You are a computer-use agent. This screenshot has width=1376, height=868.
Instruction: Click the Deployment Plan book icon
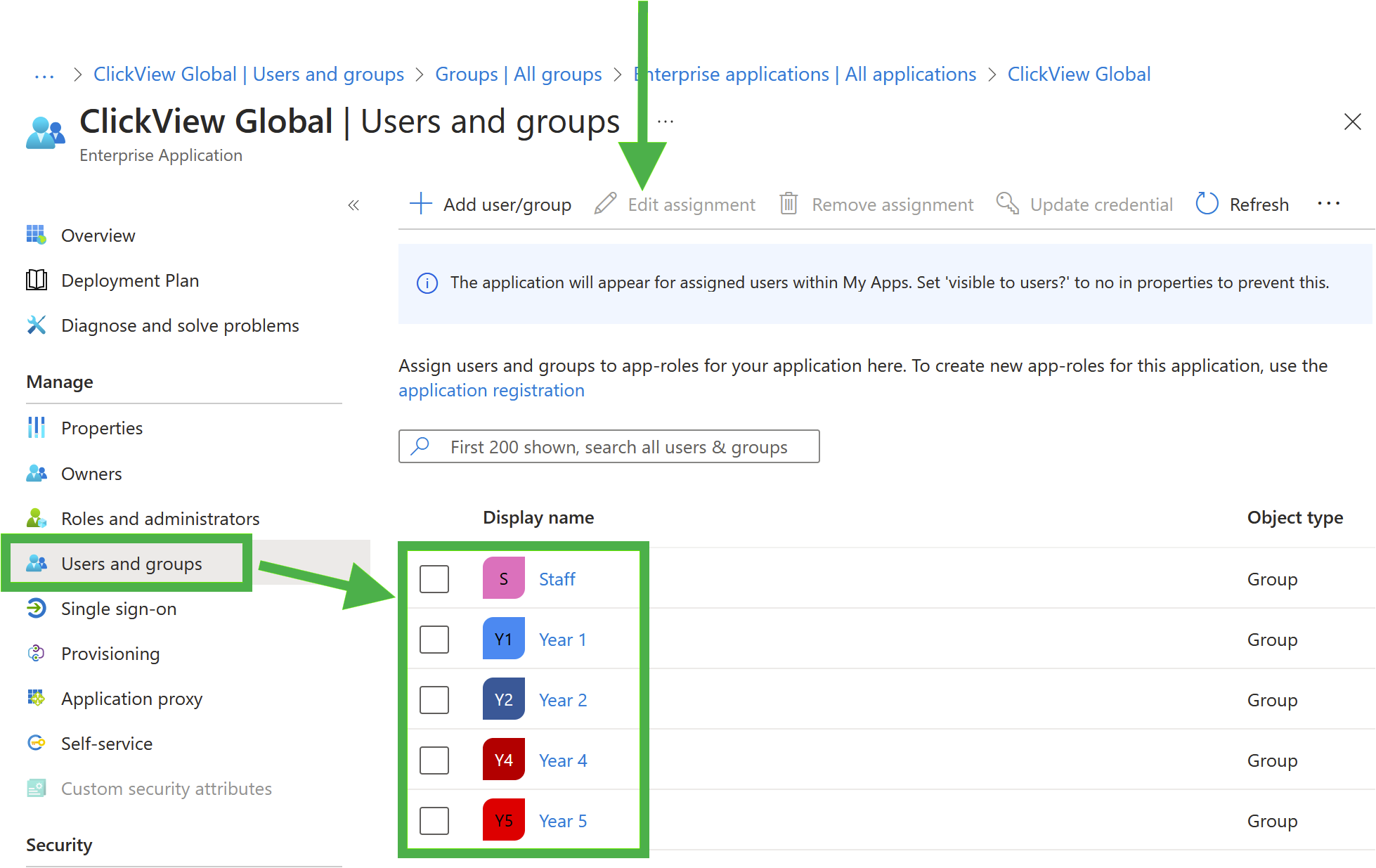pos(37,280)
